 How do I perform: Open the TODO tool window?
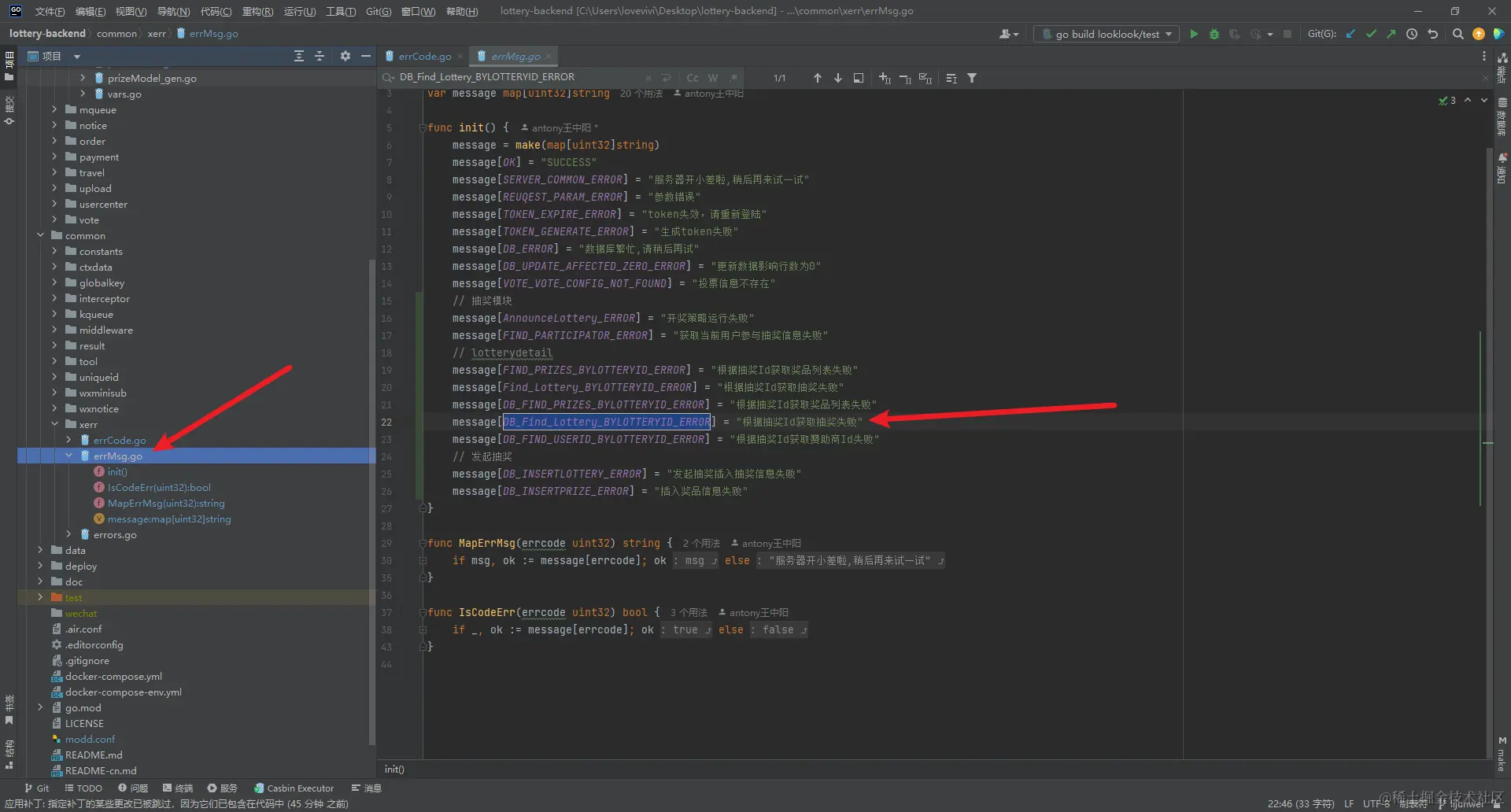pyautogui.click(x=83, y=788)
